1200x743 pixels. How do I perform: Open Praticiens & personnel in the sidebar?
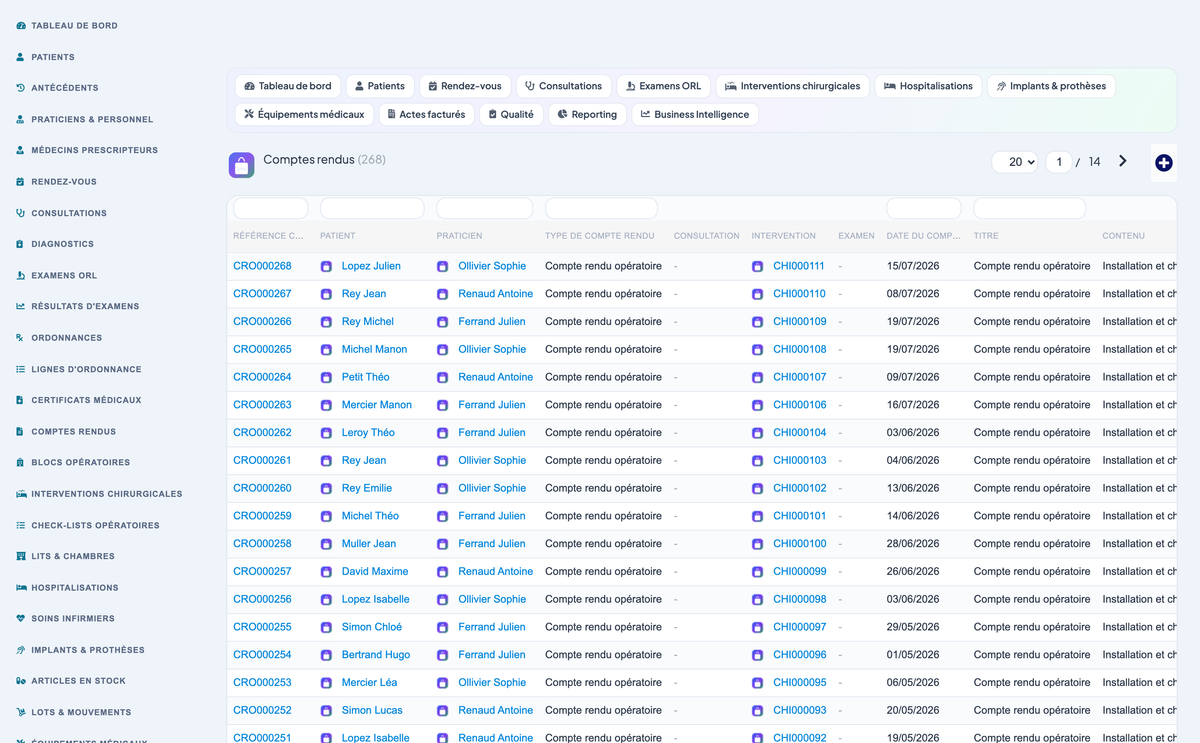pos(92,119)
